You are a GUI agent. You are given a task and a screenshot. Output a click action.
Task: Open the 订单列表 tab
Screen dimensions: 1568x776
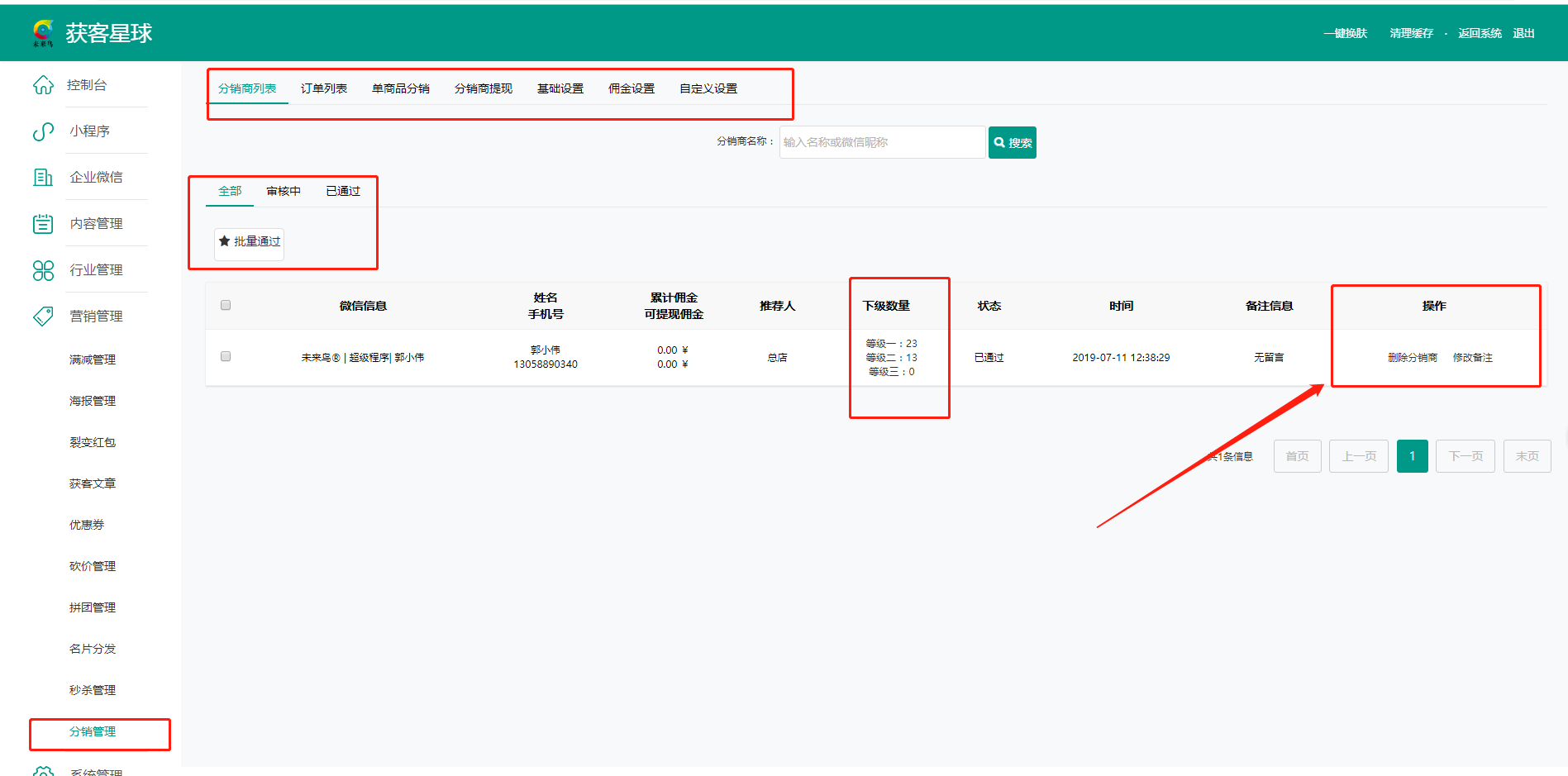(323, 88)
